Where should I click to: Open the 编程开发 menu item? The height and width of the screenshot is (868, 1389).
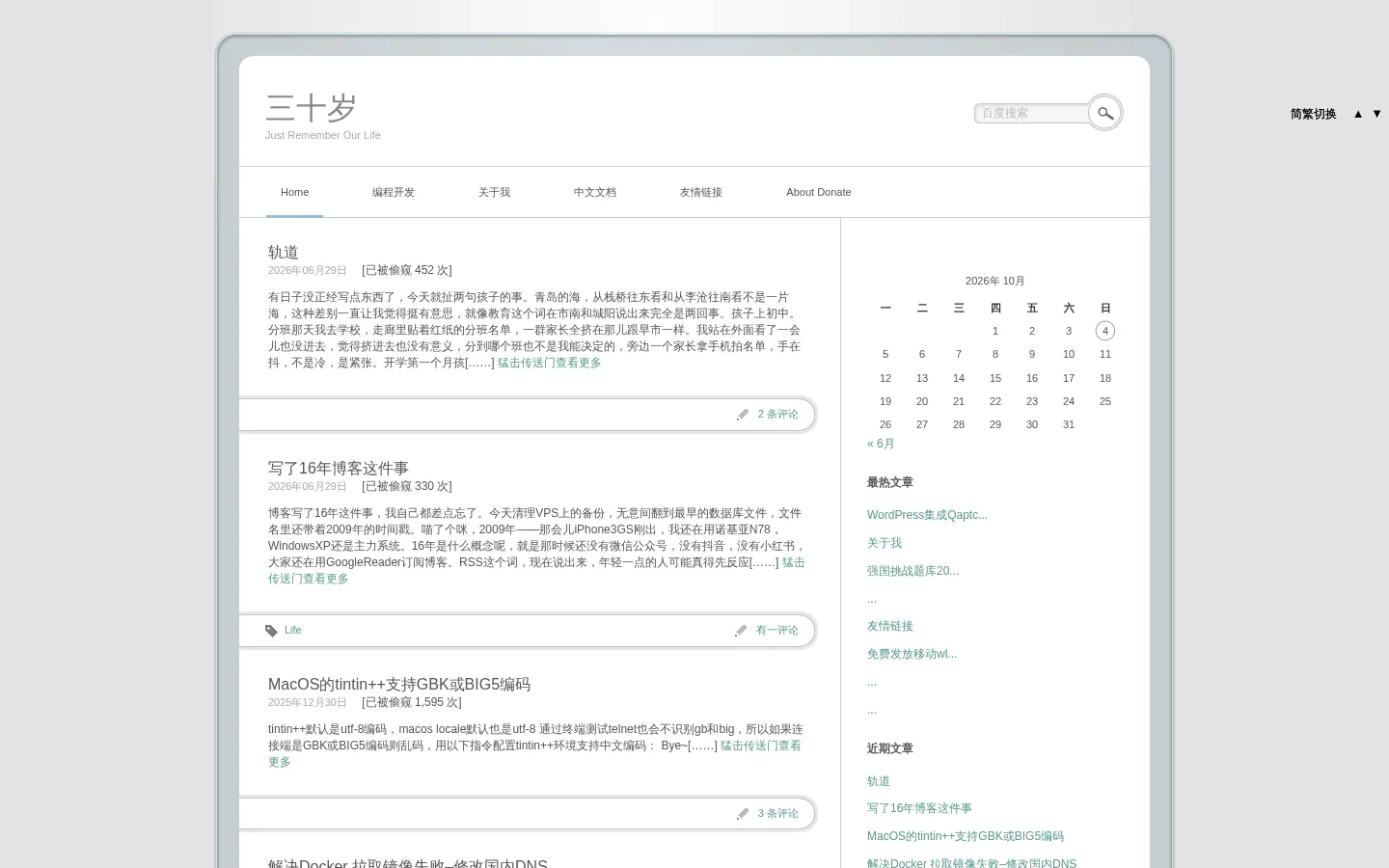click(394, 192)
